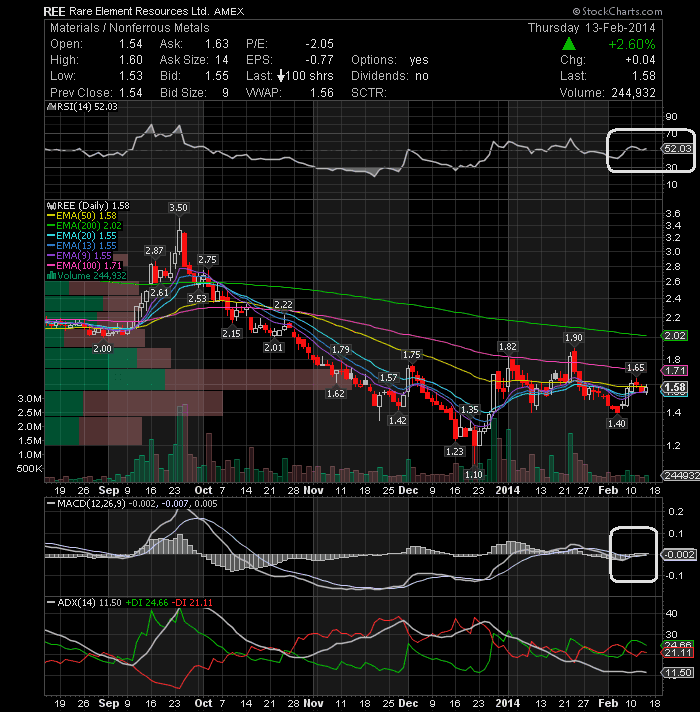Click the header Volume value 244,932

point(633,93)
